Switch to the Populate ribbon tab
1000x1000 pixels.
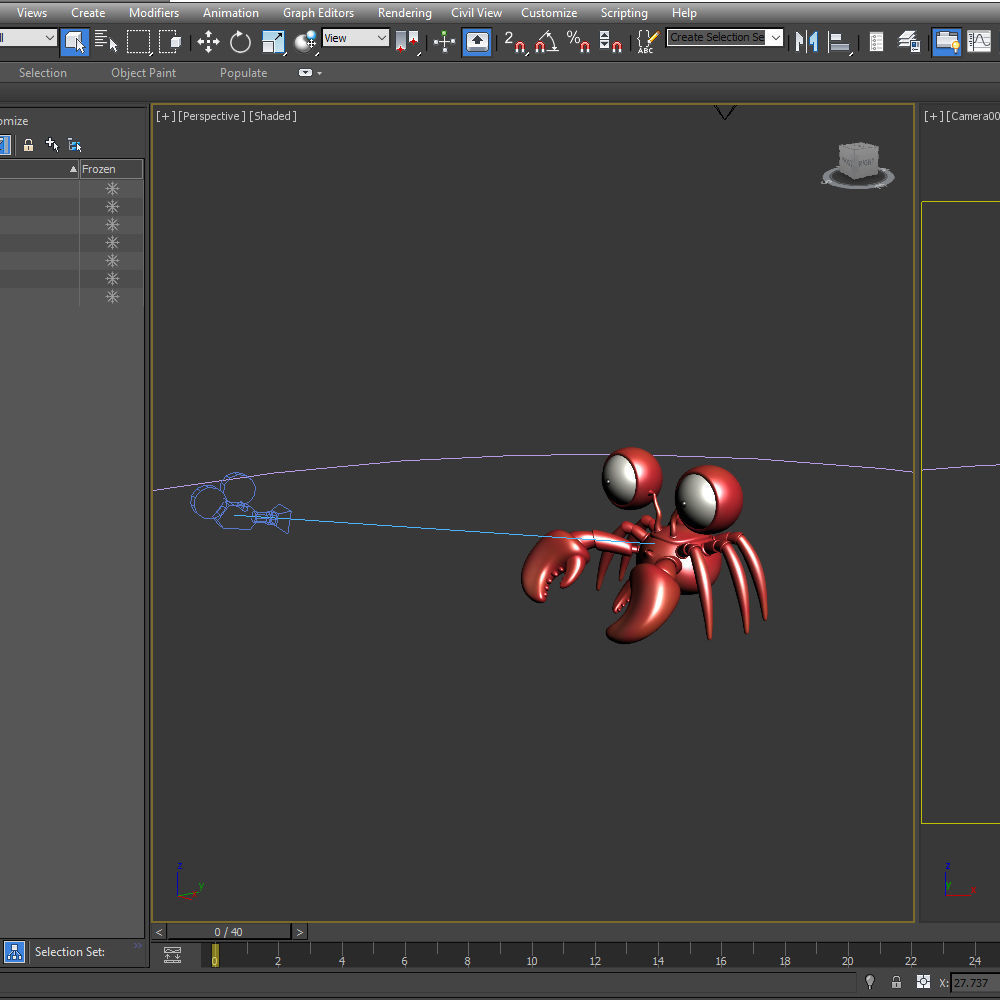coord(244,73)
